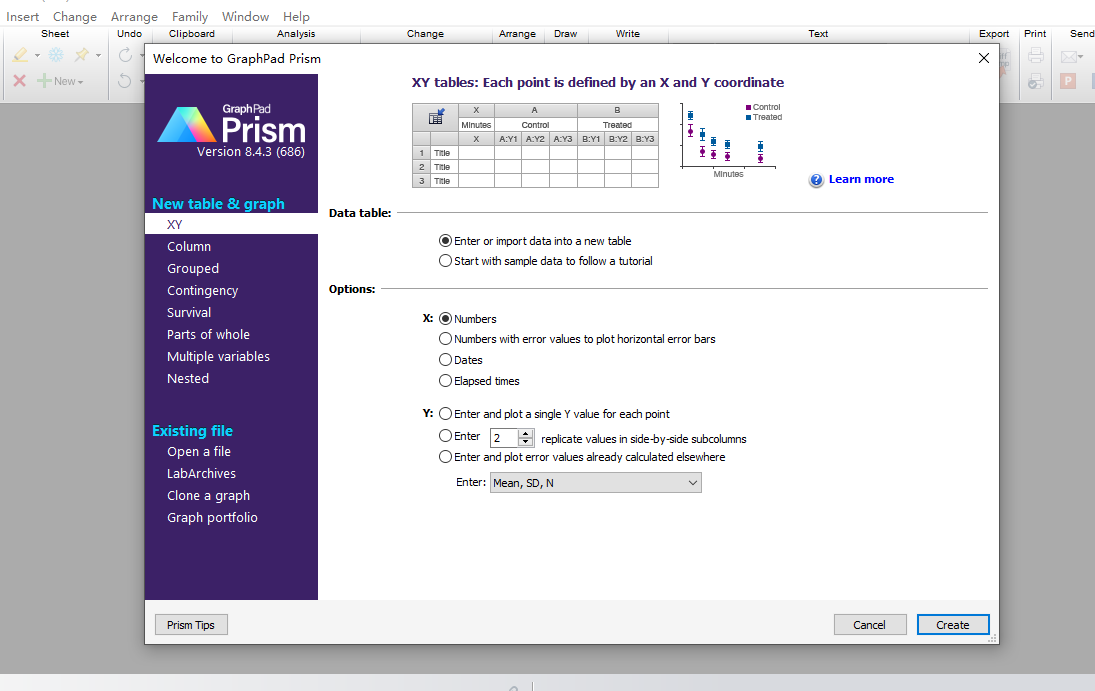
Task: Click the red X delete sheet icon
Action: [x=20, y=81]
